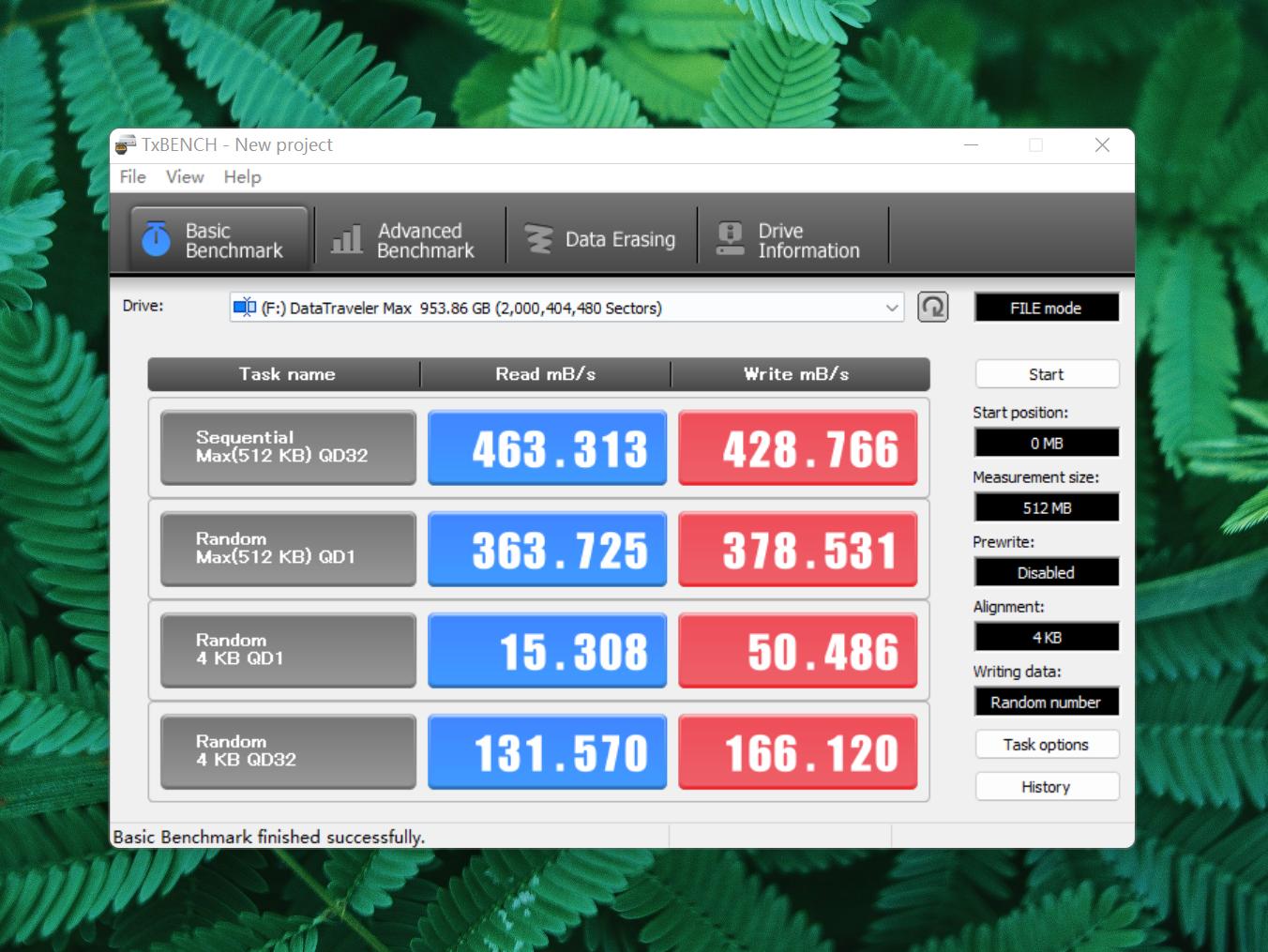
Task: Switch to the Basic Benchmark tab
Action: [x=219, y=239]
